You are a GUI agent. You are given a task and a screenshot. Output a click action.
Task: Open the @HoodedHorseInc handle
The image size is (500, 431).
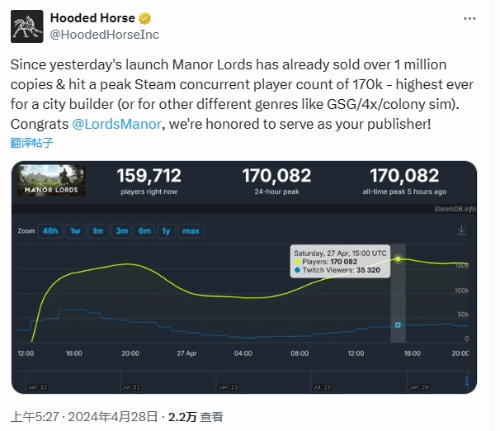click(104, 35)
